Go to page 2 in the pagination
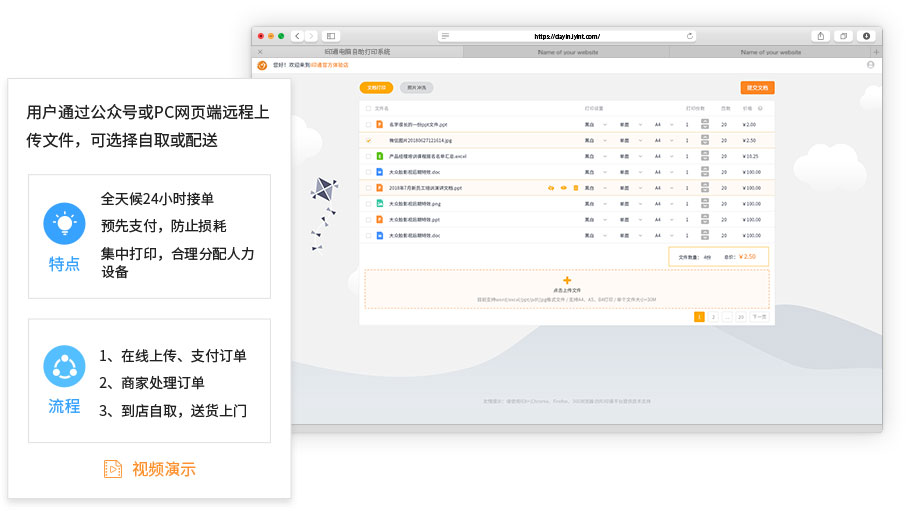Screen dimensions: 910x511 [713, 317]
